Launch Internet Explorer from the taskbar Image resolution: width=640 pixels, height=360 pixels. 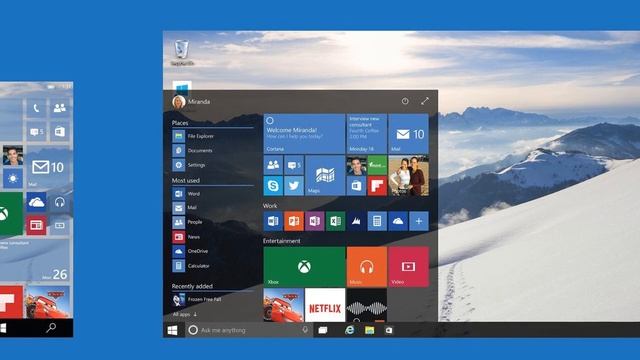click(349, 330)
